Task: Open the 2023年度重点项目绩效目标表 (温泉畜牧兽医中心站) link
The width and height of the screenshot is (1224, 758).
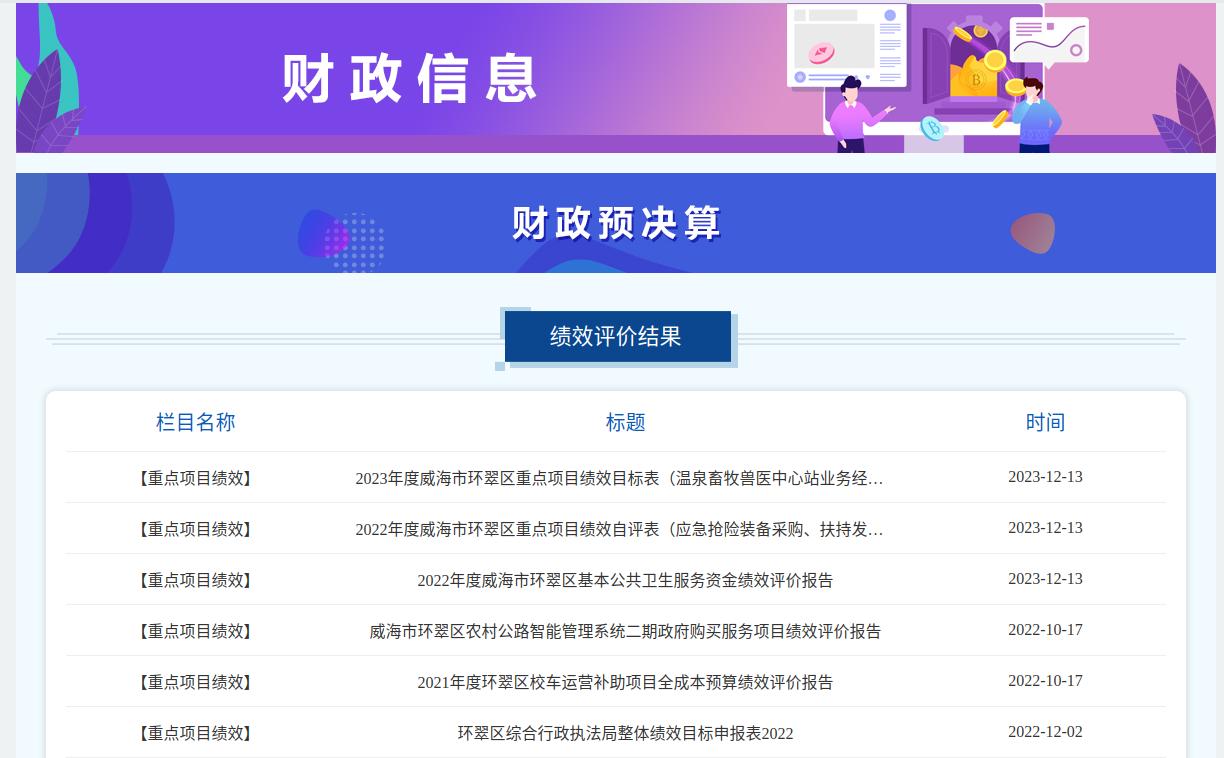Action: [x=619, y=478]
